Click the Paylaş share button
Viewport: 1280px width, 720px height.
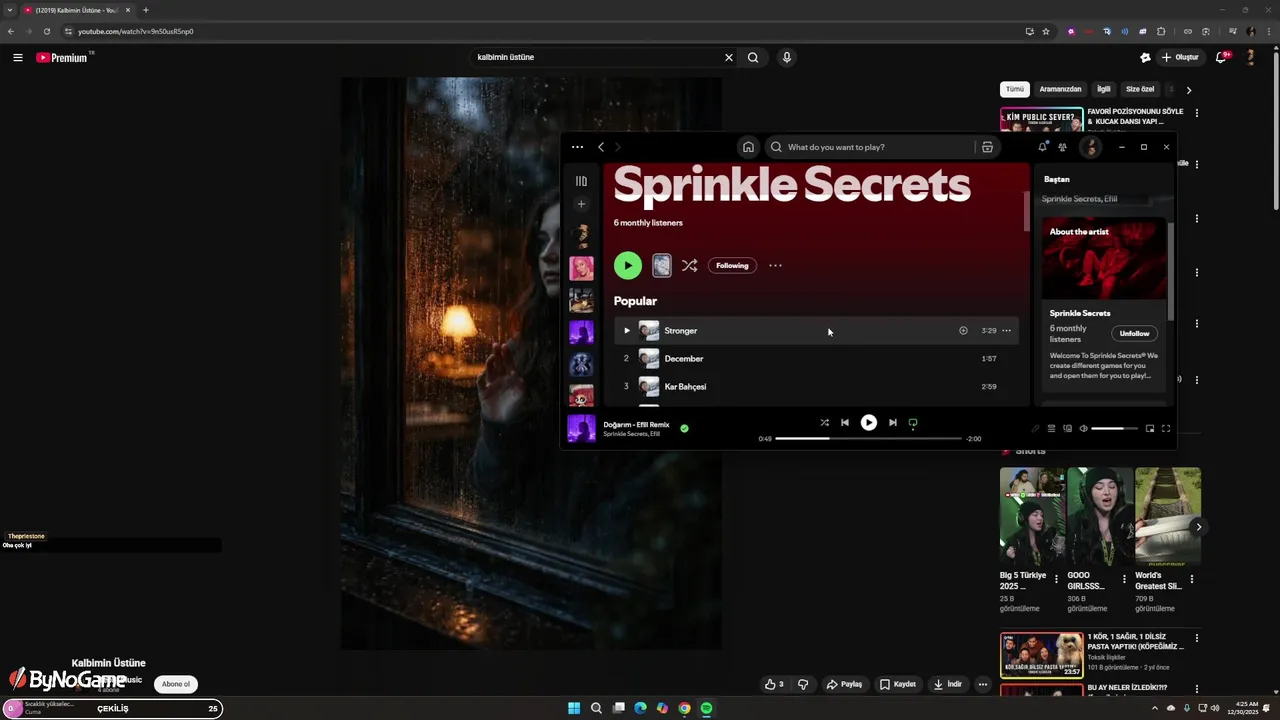point(845,684)
